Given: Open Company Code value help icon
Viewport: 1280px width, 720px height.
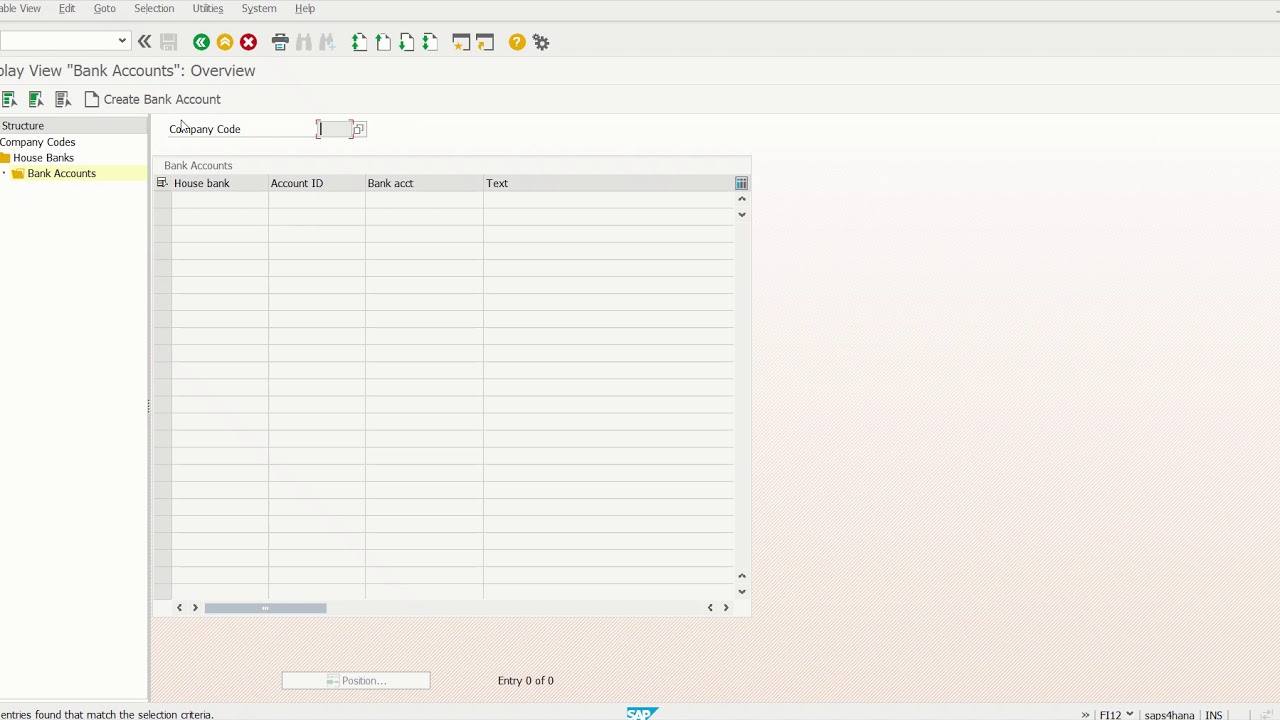Looking at the screenshot, I should tap(358, 129).
